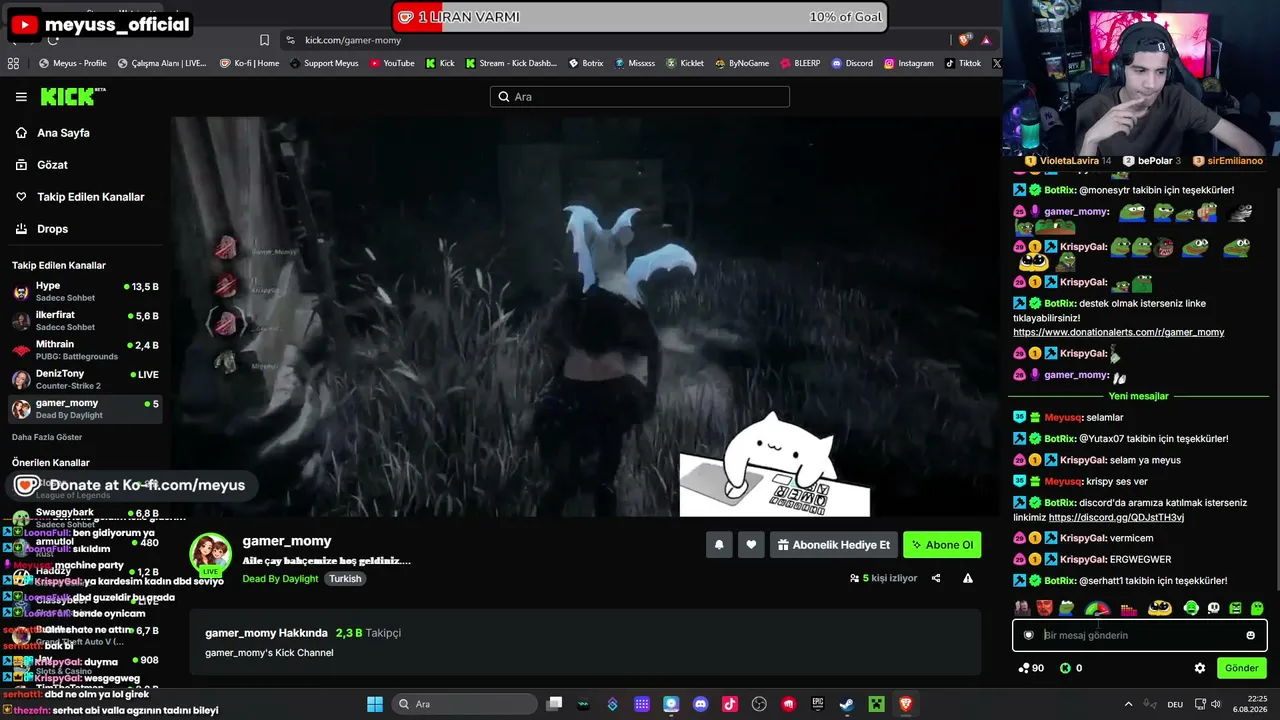Open gamer_momy profile avatar
The image size is (1280, 720).
click(x=211, y=554)
